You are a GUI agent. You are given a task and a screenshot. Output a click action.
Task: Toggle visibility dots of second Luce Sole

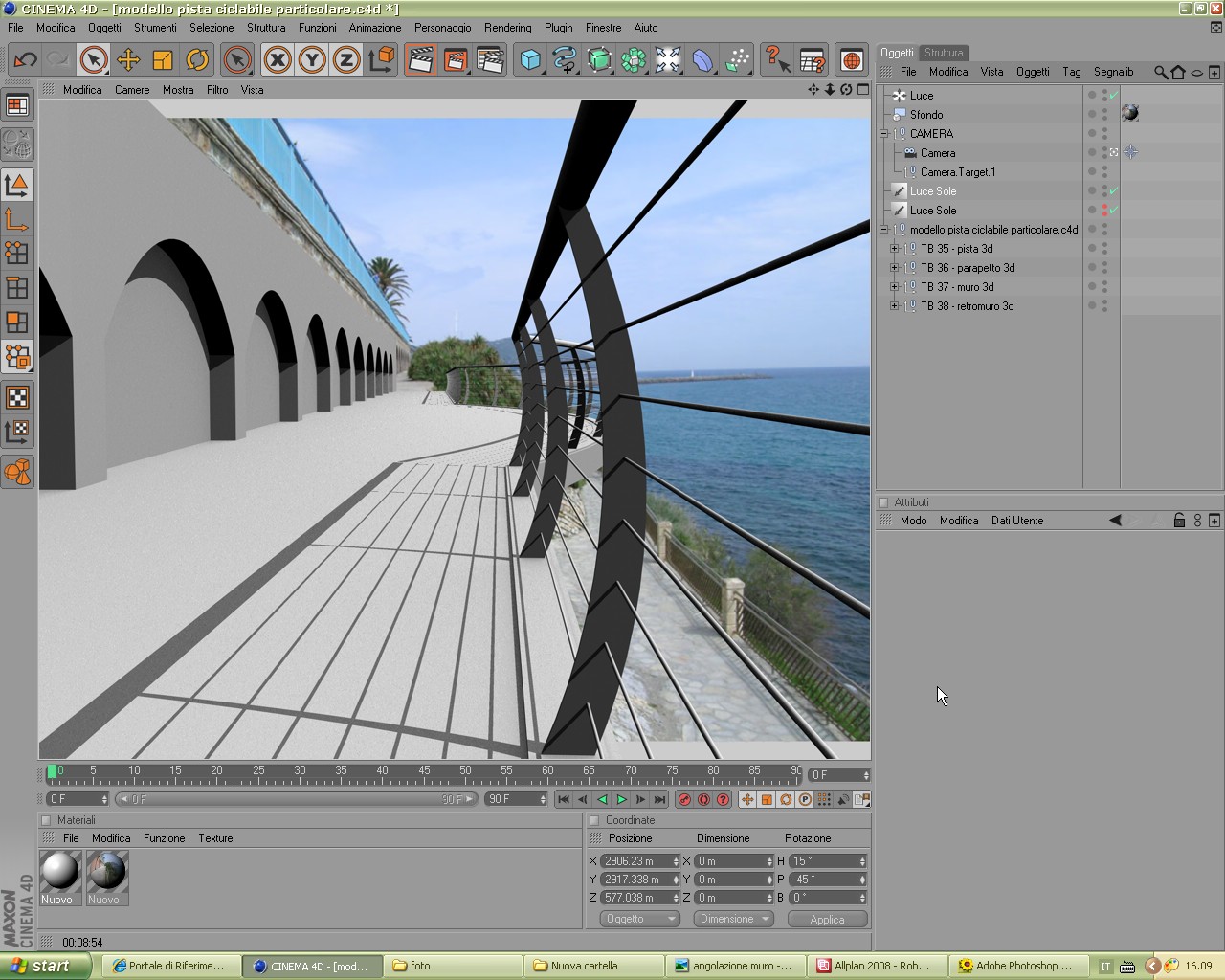pos(1104,211)
